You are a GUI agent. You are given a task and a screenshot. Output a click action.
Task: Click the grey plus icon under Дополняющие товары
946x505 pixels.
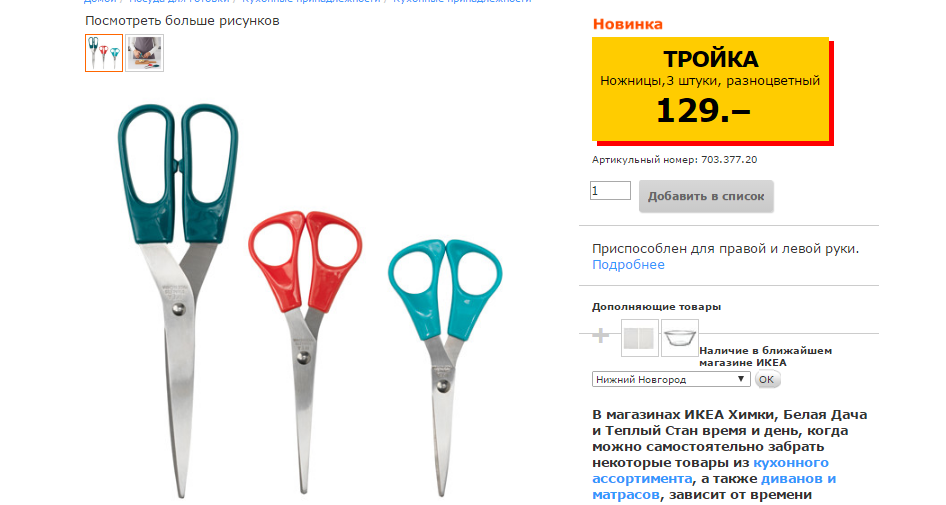pyautogui.click(x=600, y=335)
